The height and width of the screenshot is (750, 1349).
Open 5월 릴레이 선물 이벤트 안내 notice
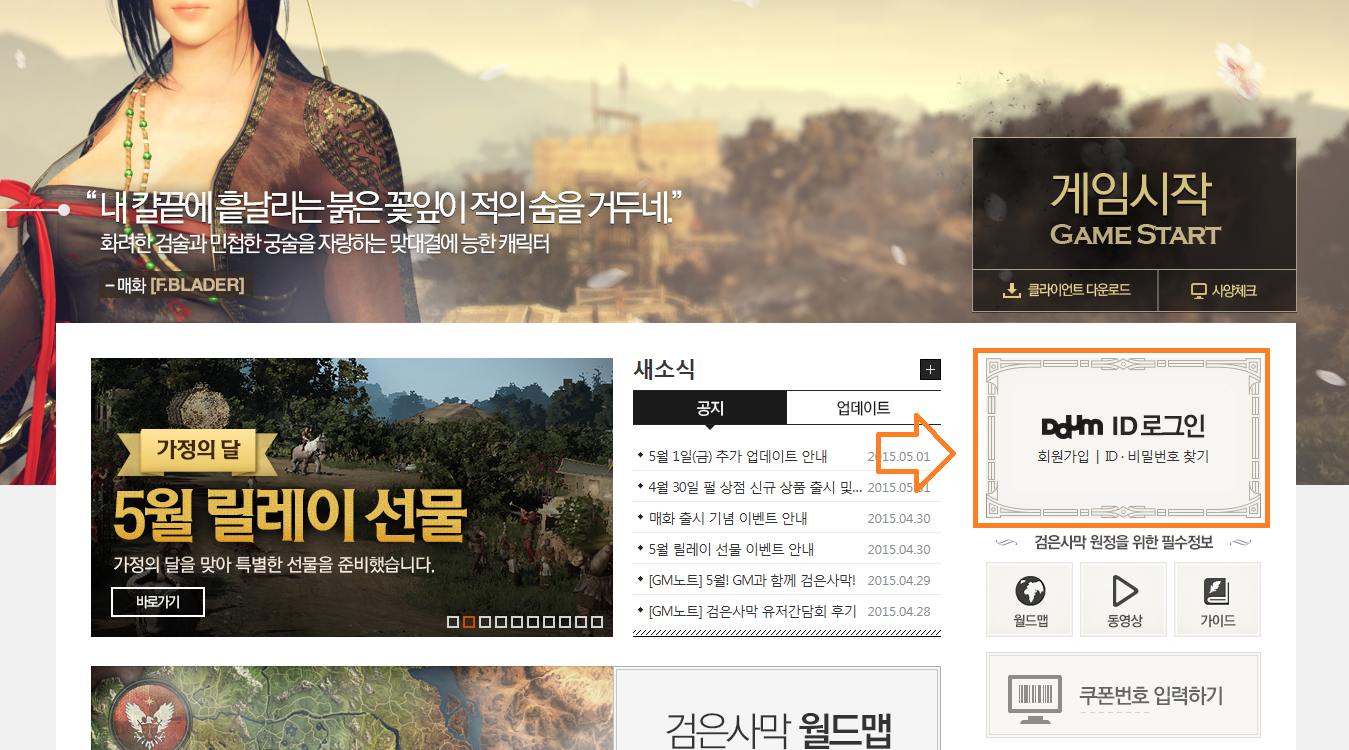[x=731, y=550]
